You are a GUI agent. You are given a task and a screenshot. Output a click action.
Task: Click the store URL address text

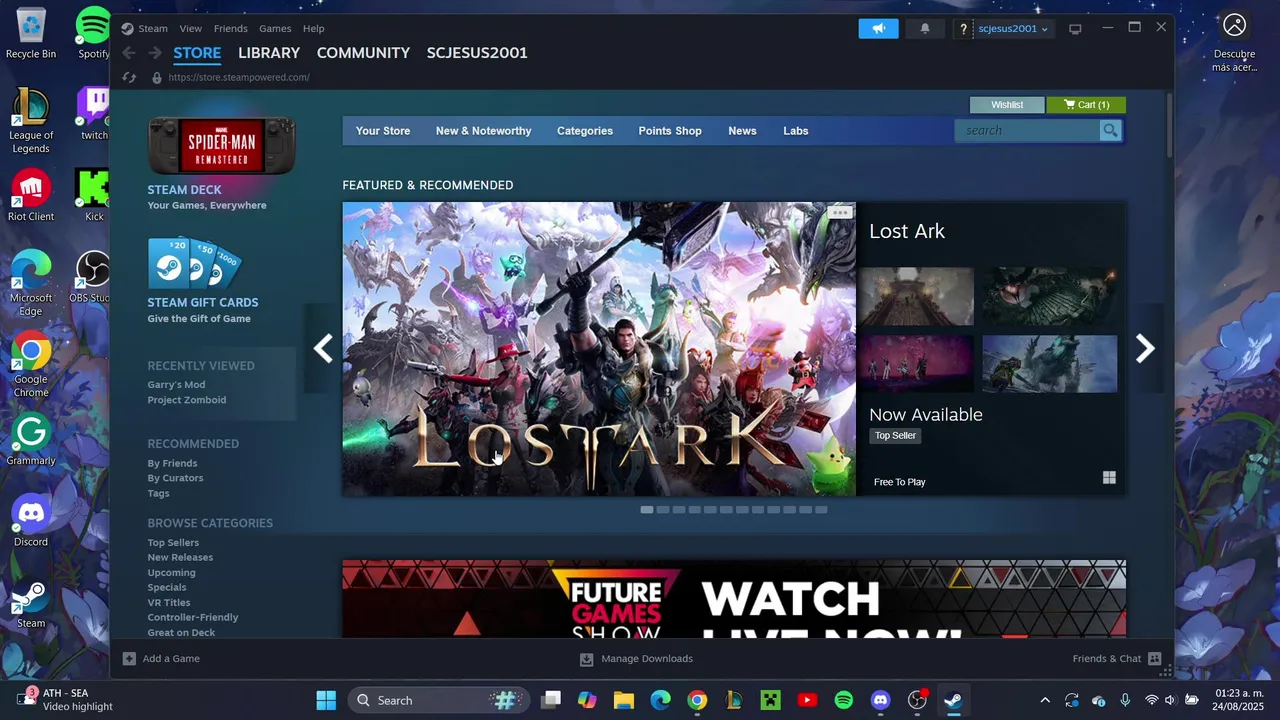pyautogui.click(x=239, y=77)
